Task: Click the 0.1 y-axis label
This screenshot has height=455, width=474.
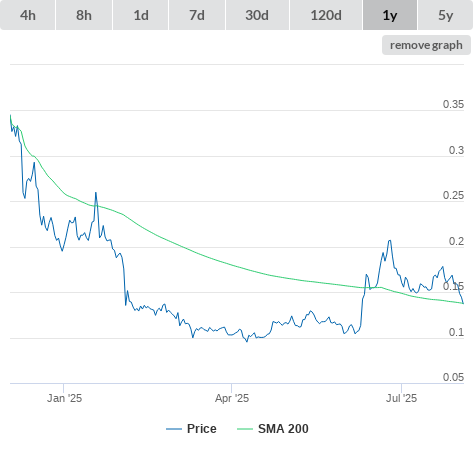Action: click(x=456, y=332)
